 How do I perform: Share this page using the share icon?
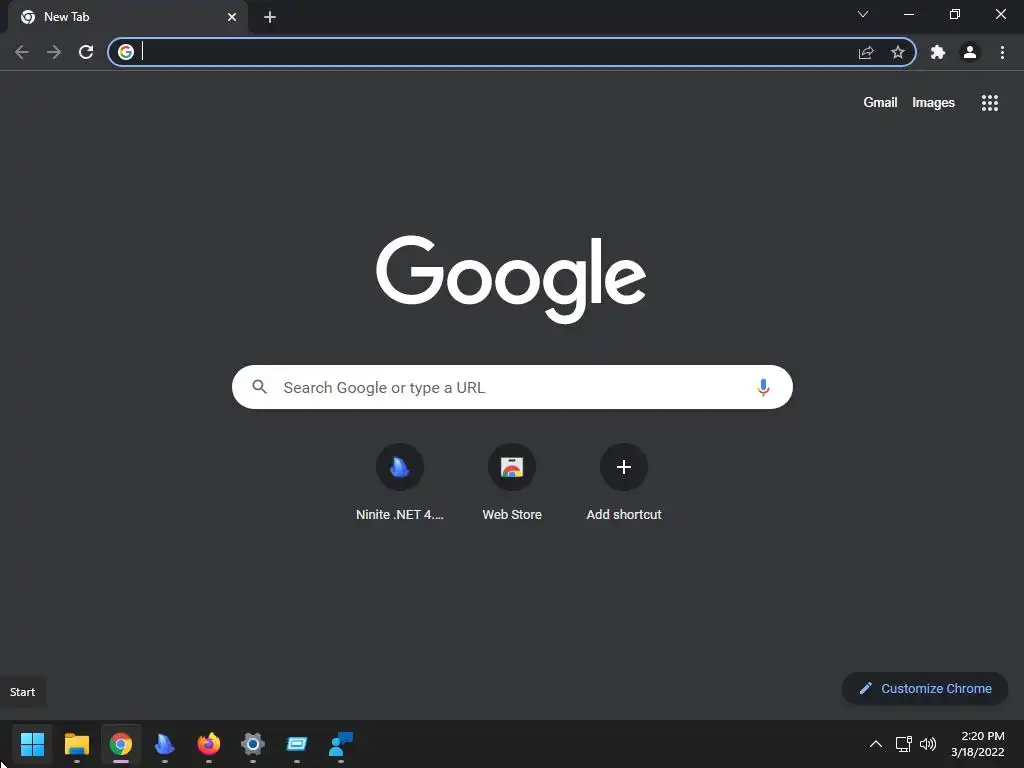point(866,52)
